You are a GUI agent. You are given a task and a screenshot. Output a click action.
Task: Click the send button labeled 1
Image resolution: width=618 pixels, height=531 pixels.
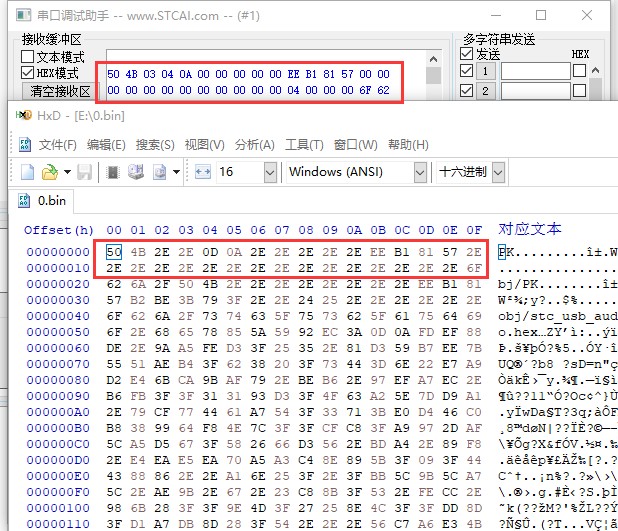point(485,71)
